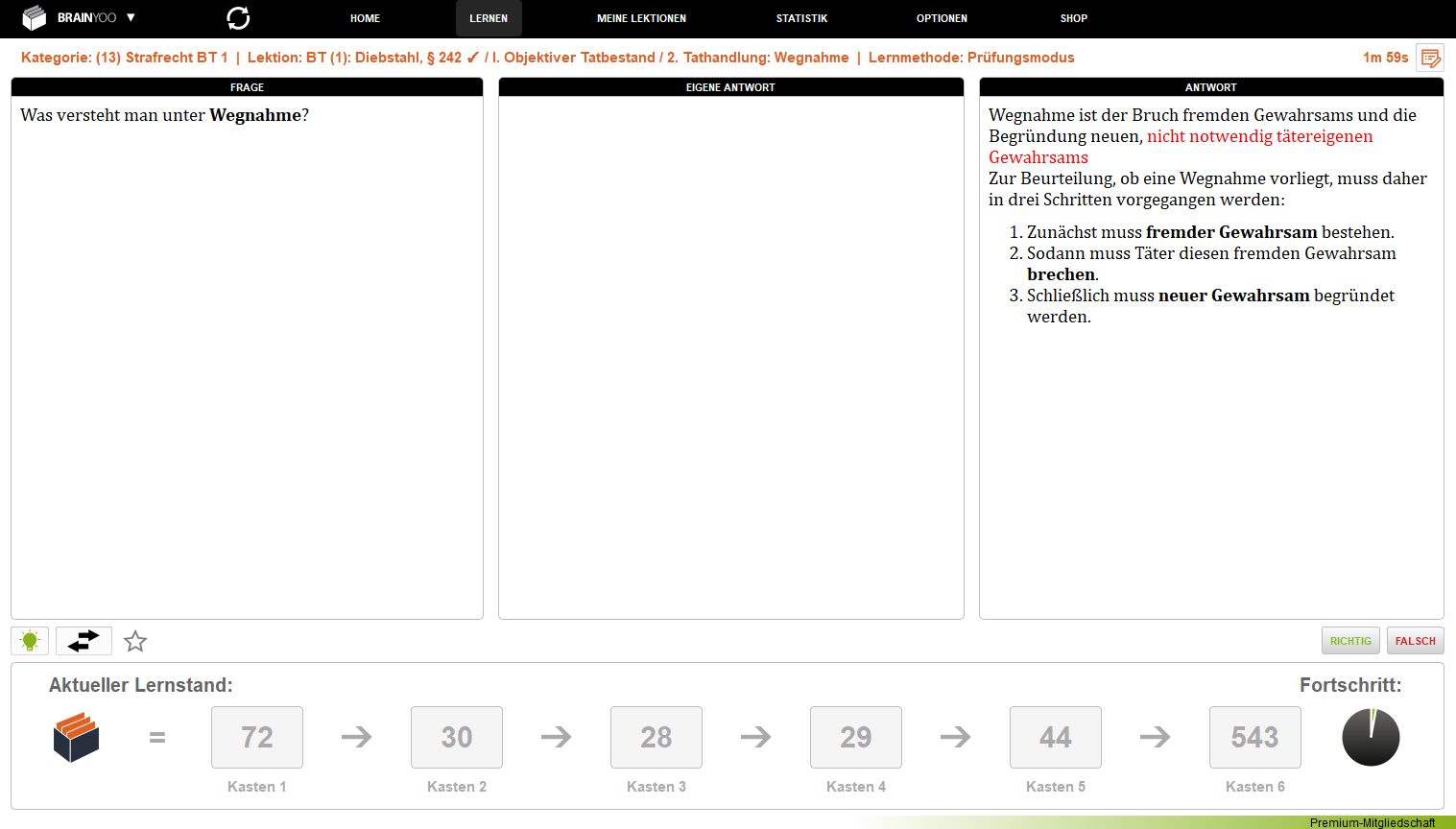Go to the Home menu

click(365, 18)
